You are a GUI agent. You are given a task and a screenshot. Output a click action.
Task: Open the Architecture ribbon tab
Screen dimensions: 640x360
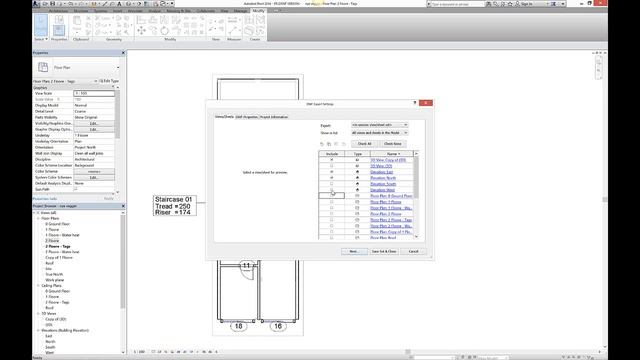coord(58,11)
